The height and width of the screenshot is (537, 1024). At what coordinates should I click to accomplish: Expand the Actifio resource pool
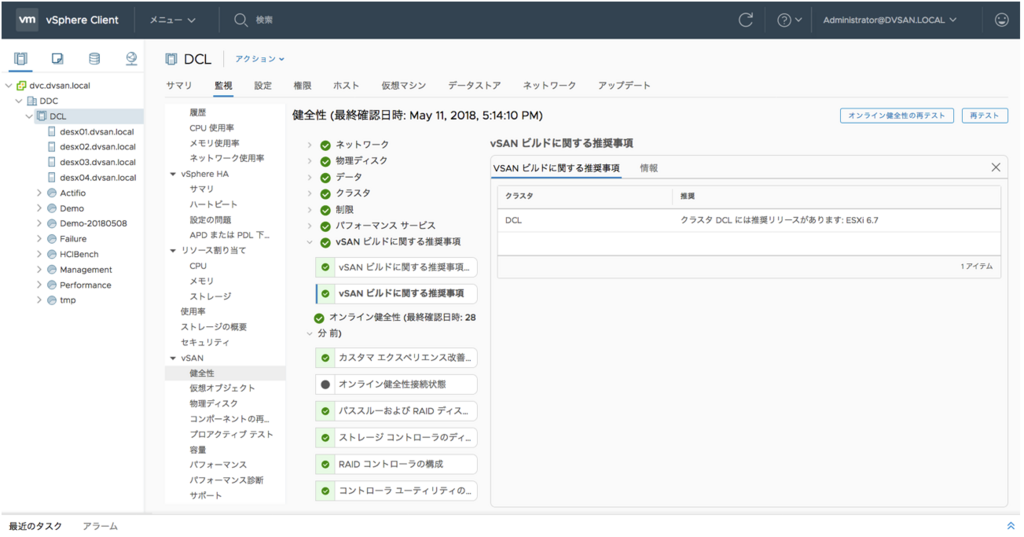point(39,193)
